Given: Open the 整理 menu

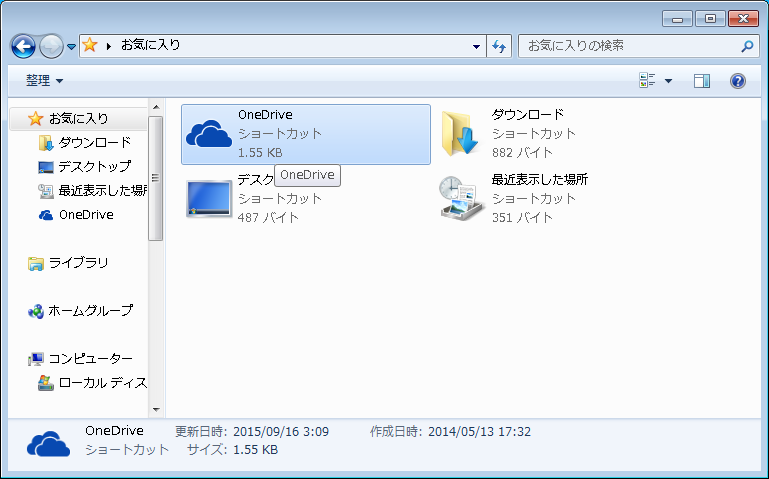Looking at the screenshot, I should pyautogui.click(x=44, y=80).
